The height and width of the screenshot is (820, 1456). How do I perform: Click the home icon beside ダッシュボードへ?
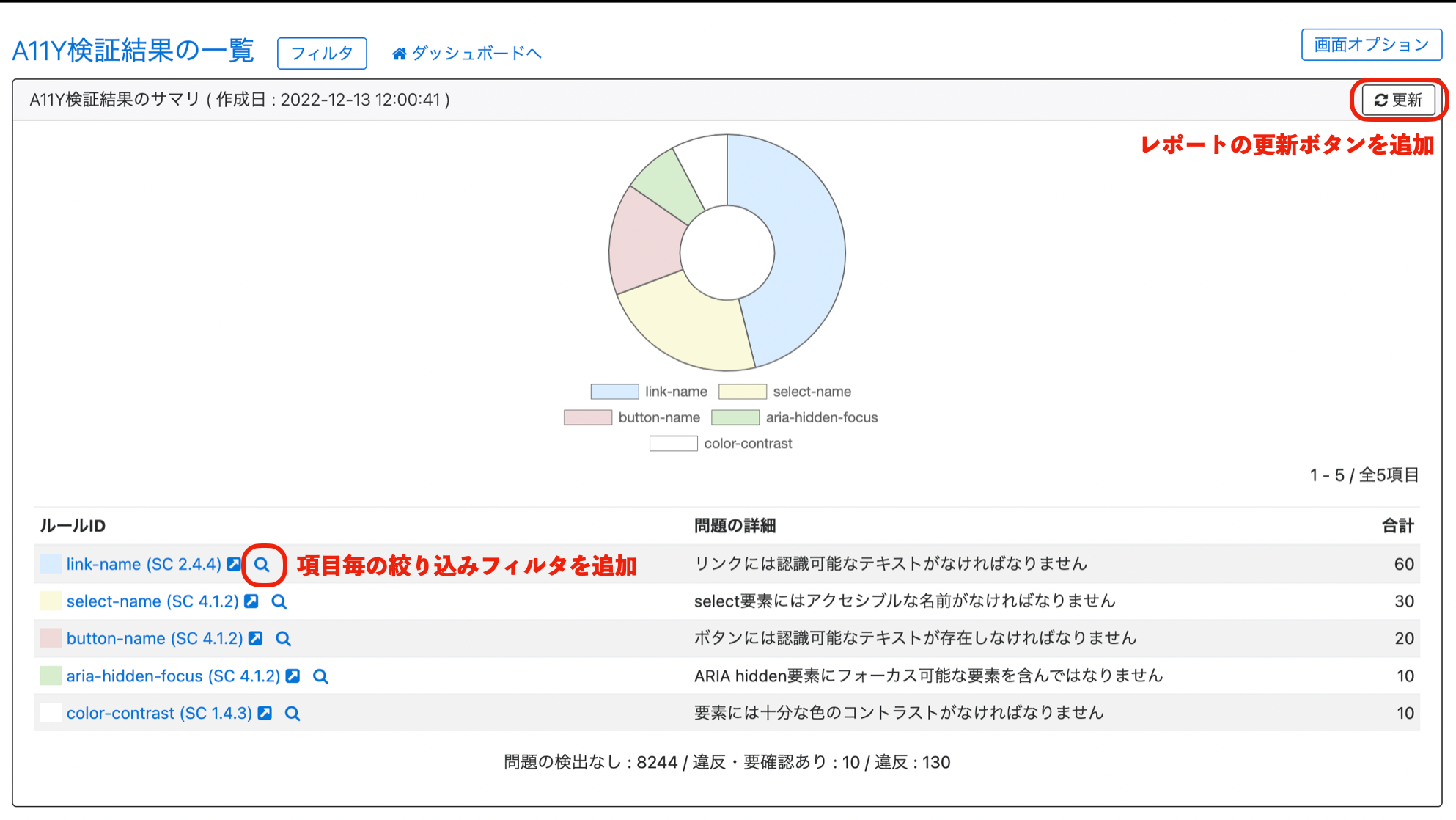399,52
